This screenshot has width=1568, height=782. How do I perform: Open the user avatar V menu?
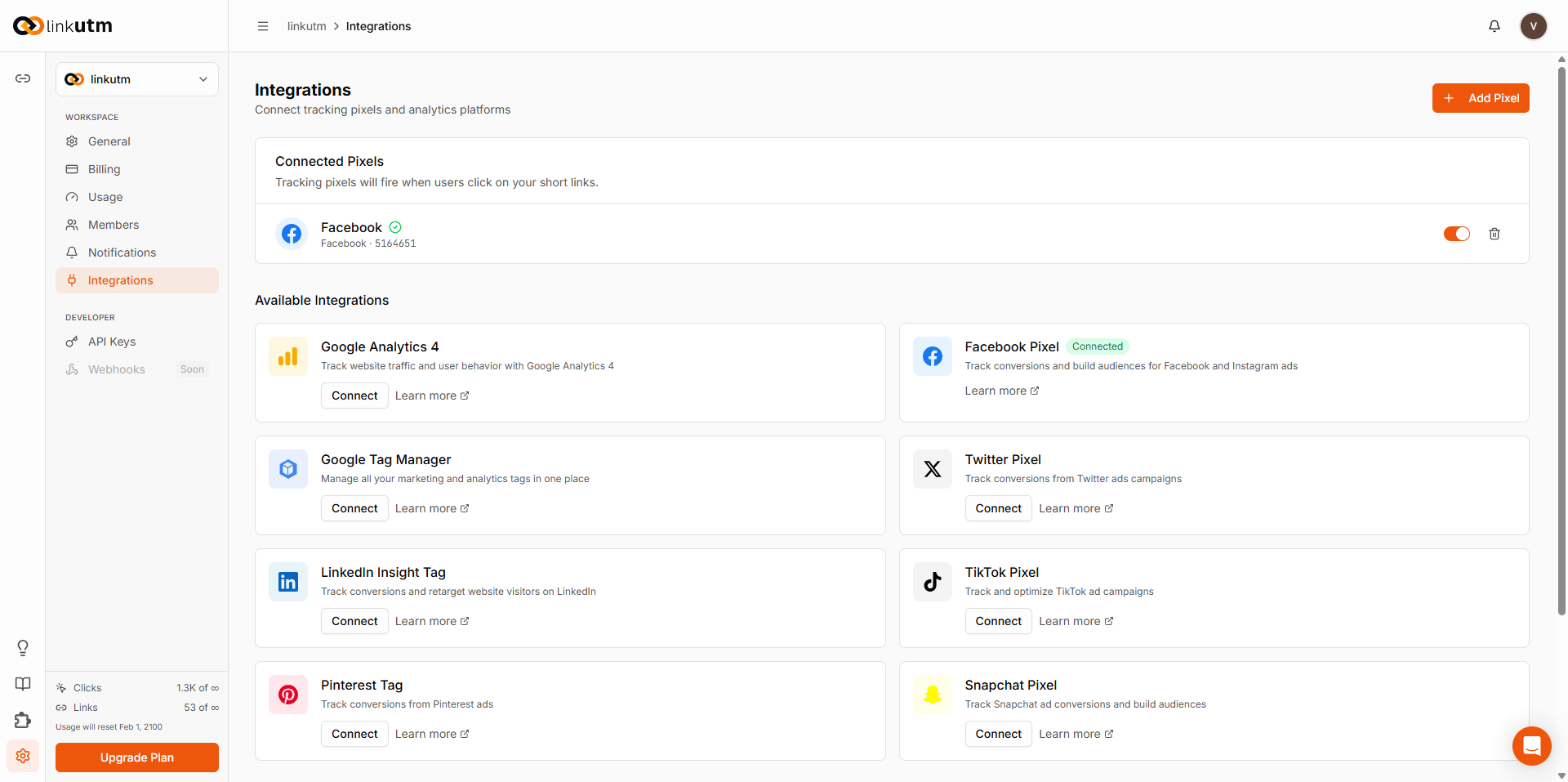click(x=1534, y=26)
